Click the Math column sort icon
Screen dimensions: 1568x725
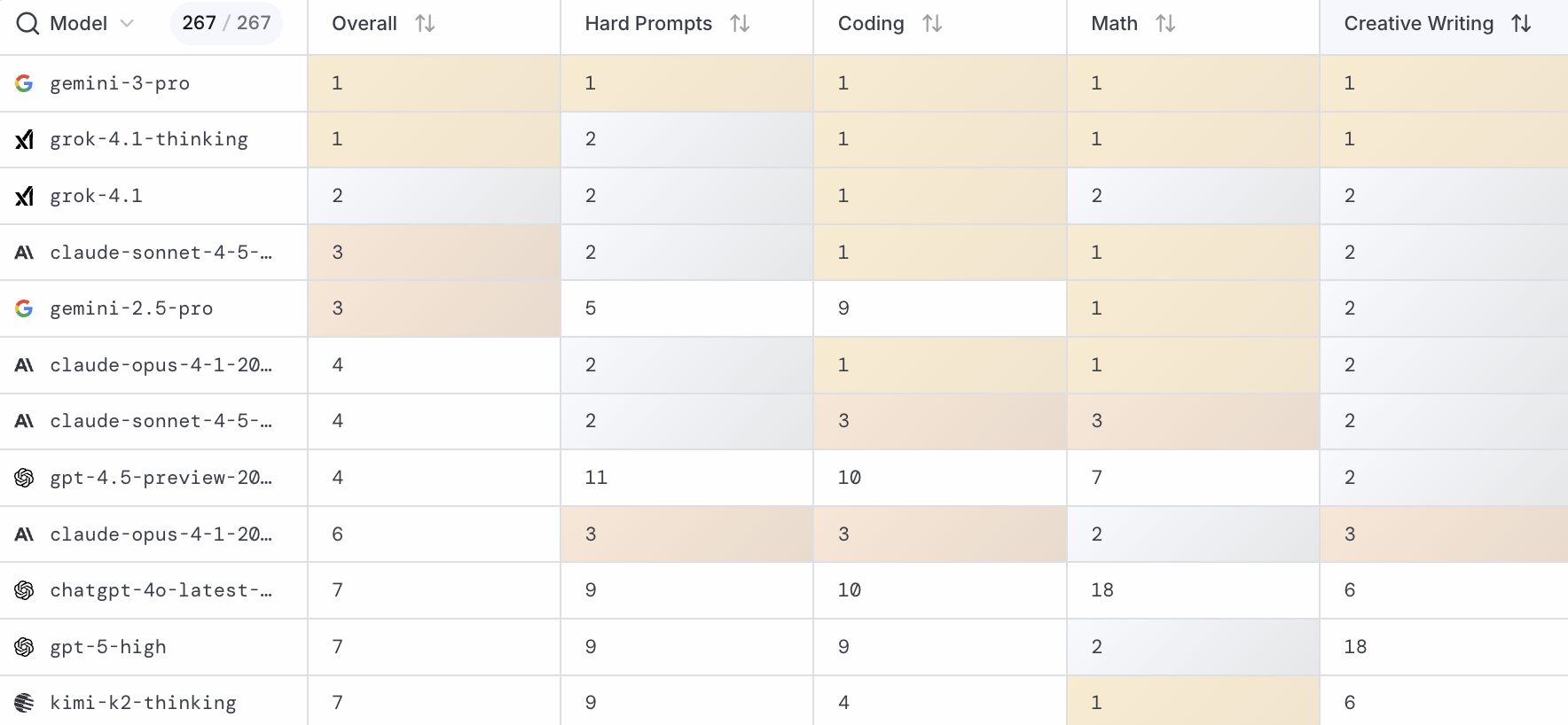pos(1165,24)
